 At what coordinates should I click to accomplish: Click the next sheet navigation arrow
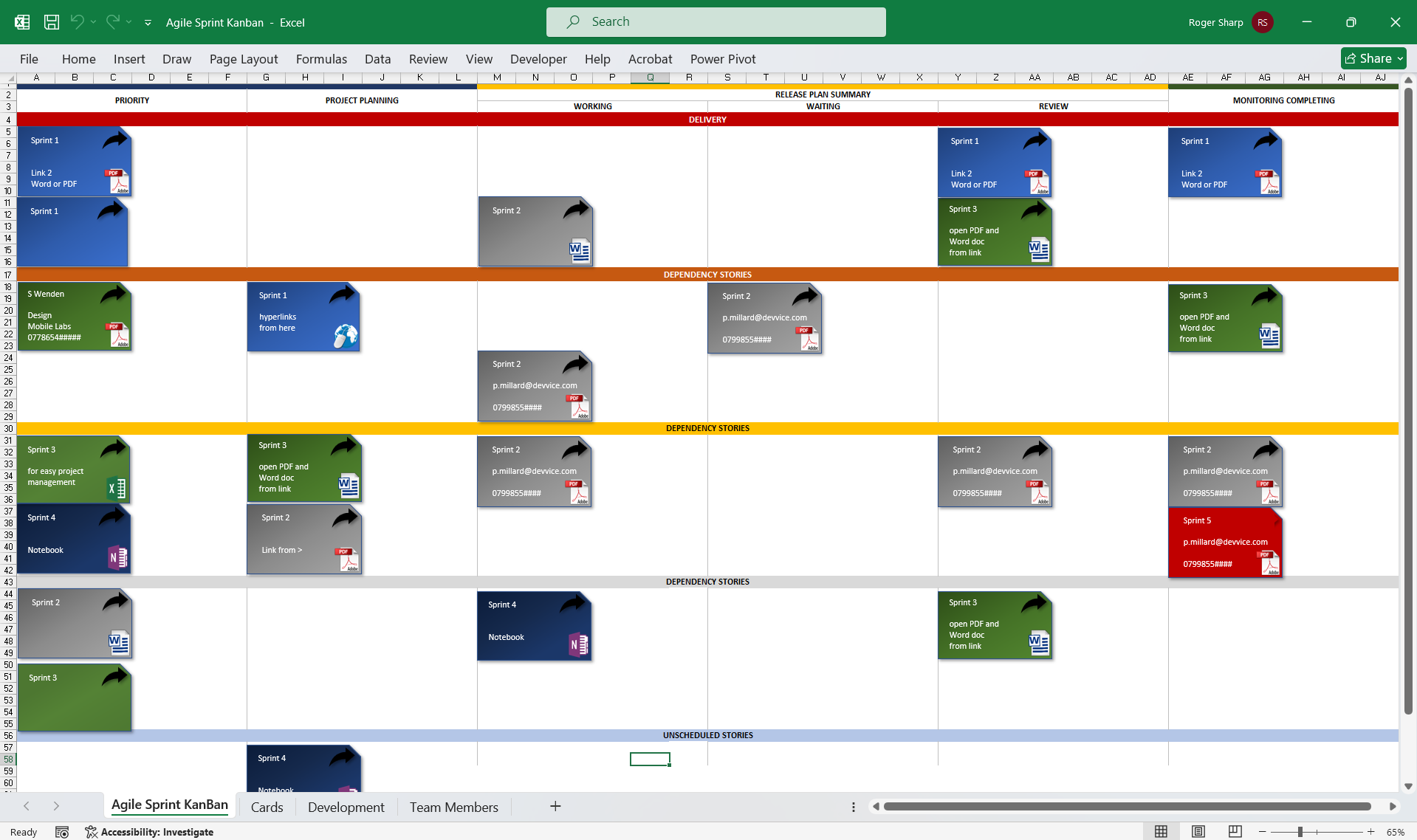point(56,806)
